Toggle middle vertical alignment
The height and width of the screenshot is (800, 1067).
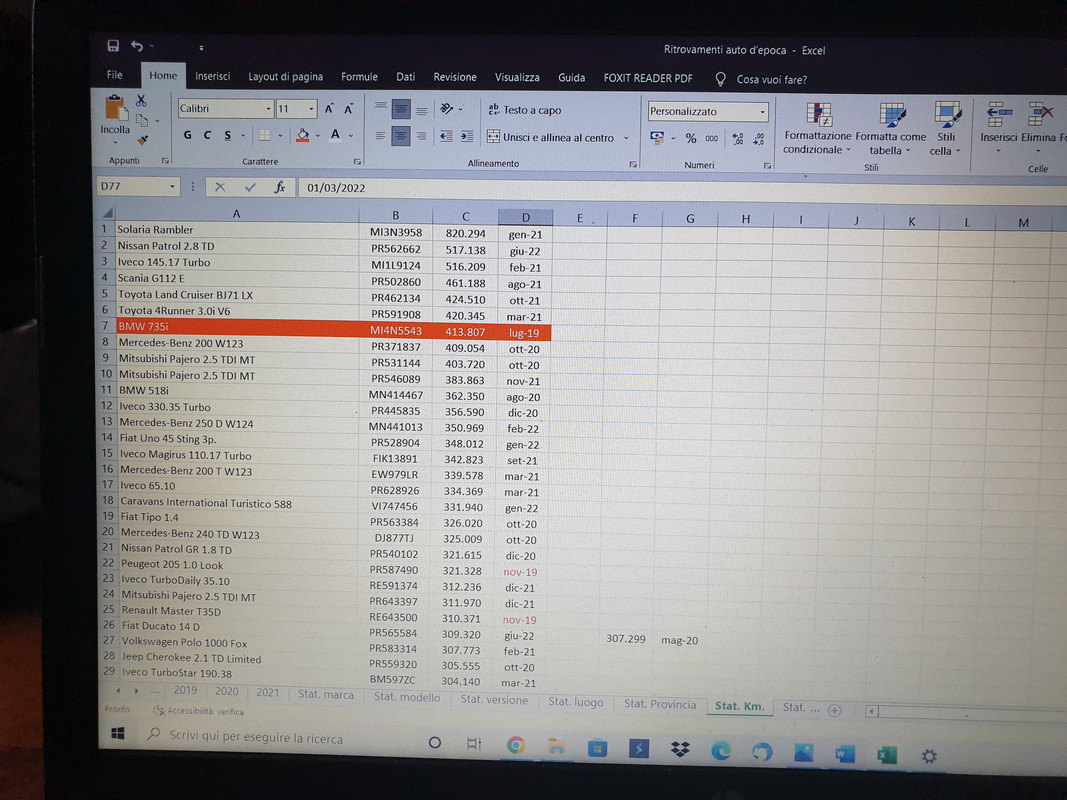click(401, 108)
